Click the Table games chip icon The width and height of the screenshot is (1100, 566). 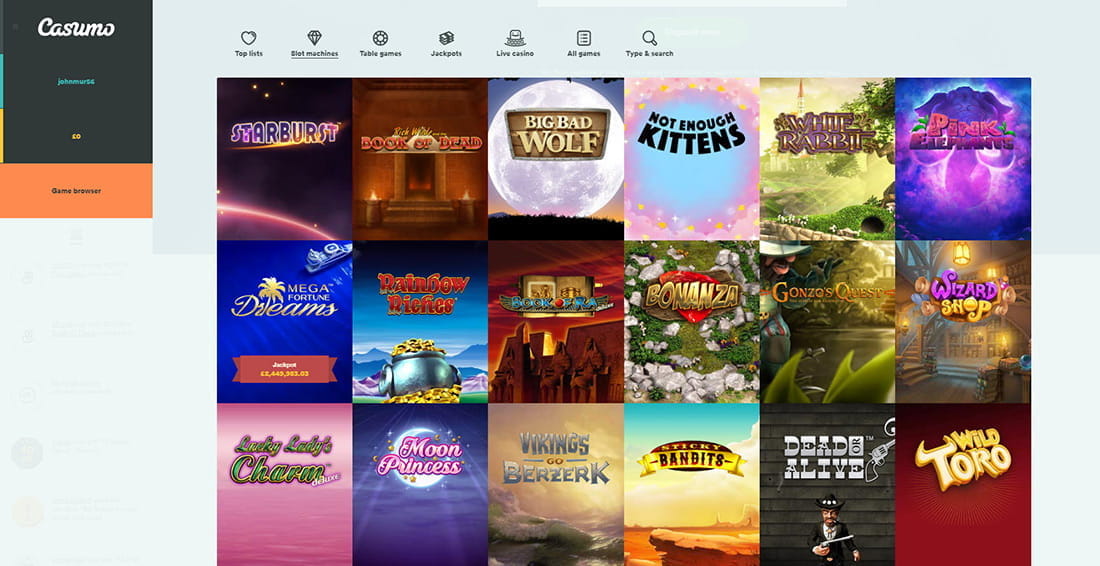click(380, 38)
